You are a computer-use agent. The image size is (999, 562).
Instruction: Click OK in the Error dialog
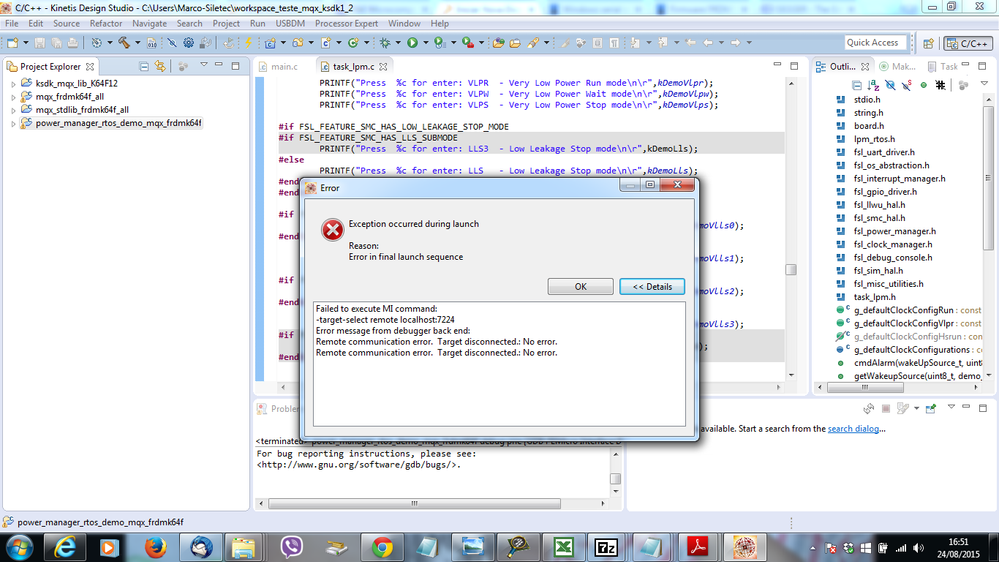click(580, 287)
